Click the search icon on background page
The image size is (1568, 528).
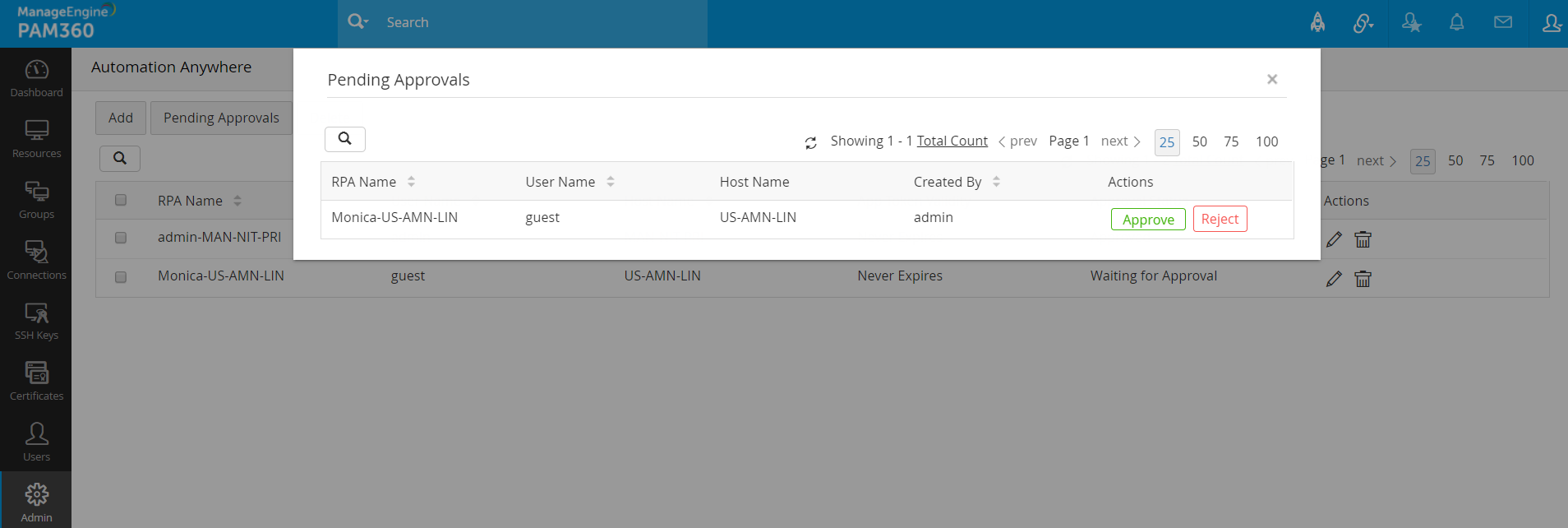pyautogui.click(x=120, y=158)
